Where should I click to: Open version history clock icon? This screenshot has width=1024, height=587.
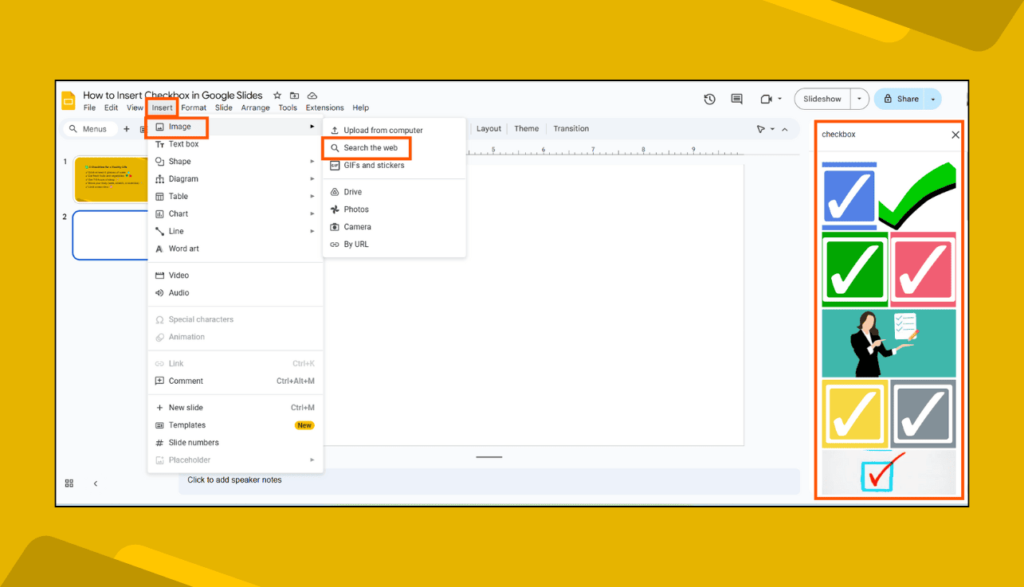pyautogui.click(x=709, y=99)
